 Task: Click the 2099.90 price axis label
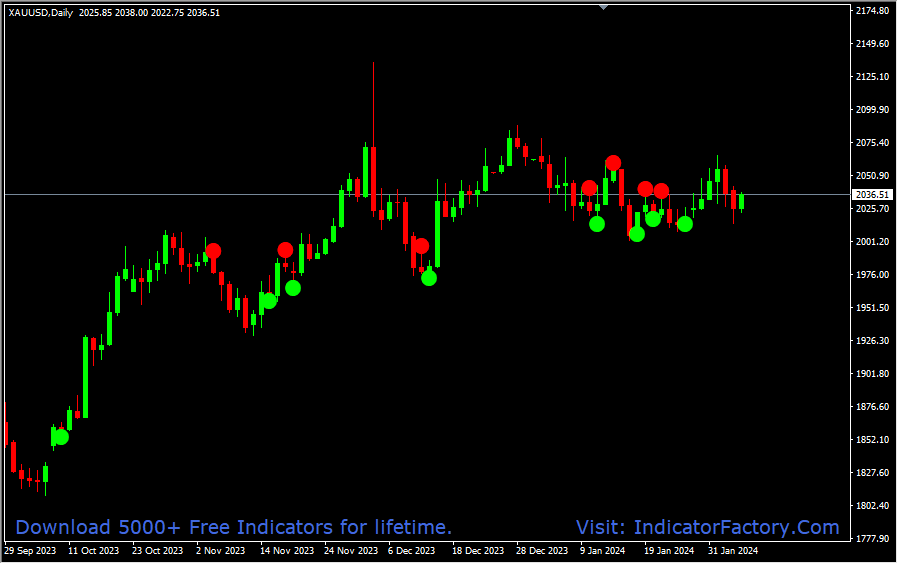[872, 109]
